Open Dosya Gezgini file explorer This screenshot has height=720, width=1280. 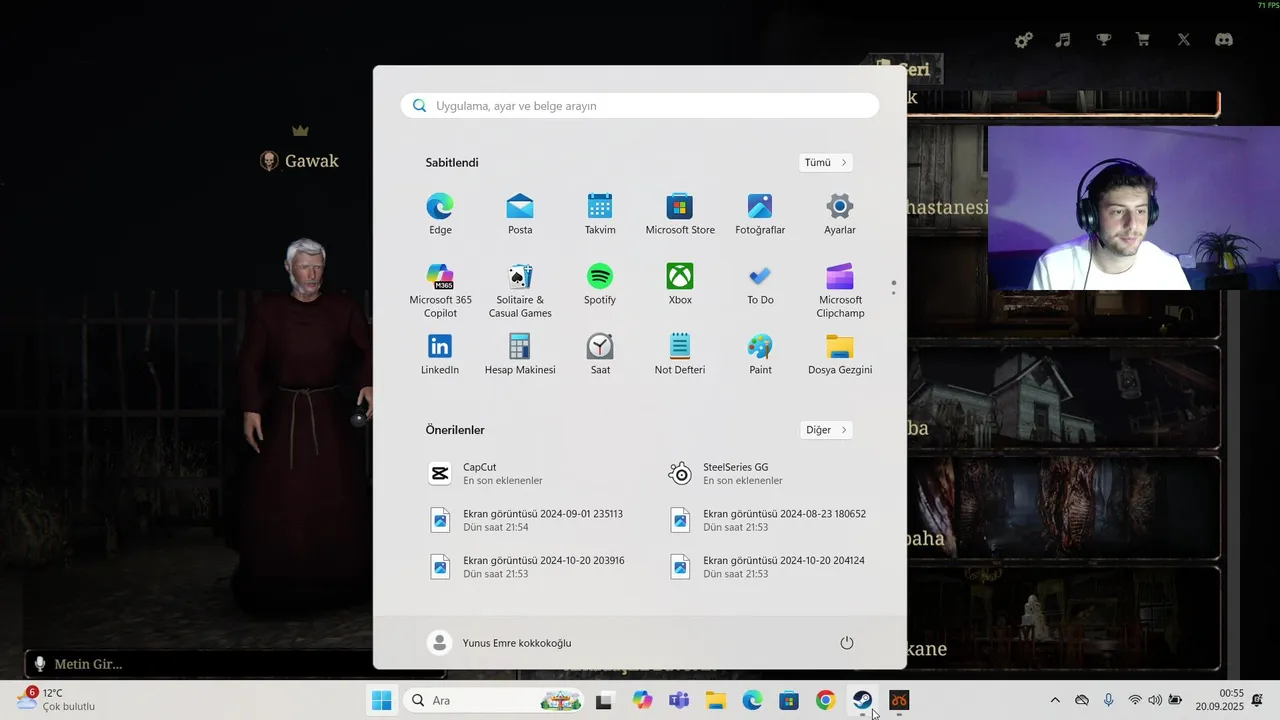point(840,354)
